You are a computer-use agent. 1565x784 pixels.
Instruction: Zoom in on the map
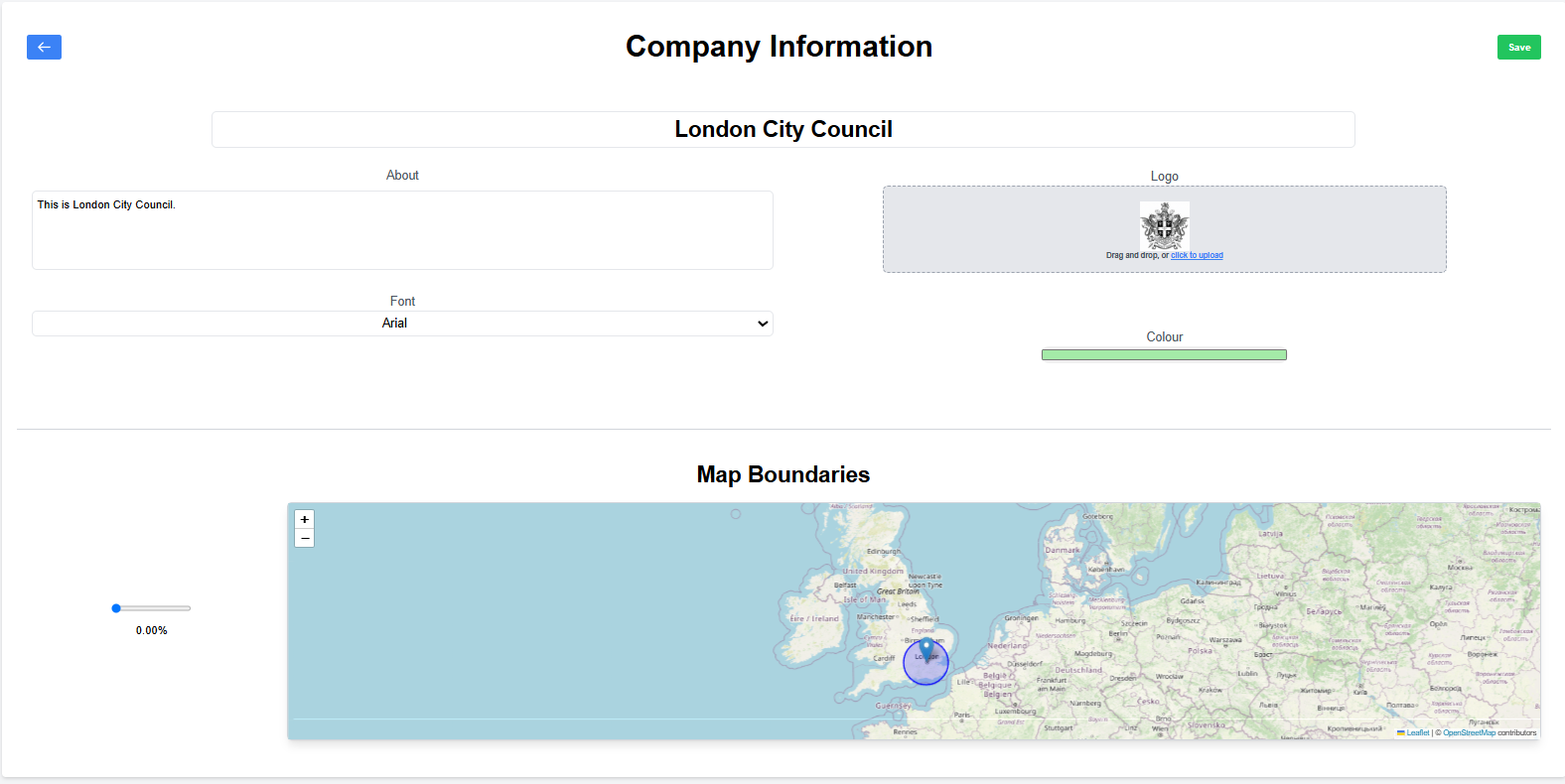coord(305,519)
